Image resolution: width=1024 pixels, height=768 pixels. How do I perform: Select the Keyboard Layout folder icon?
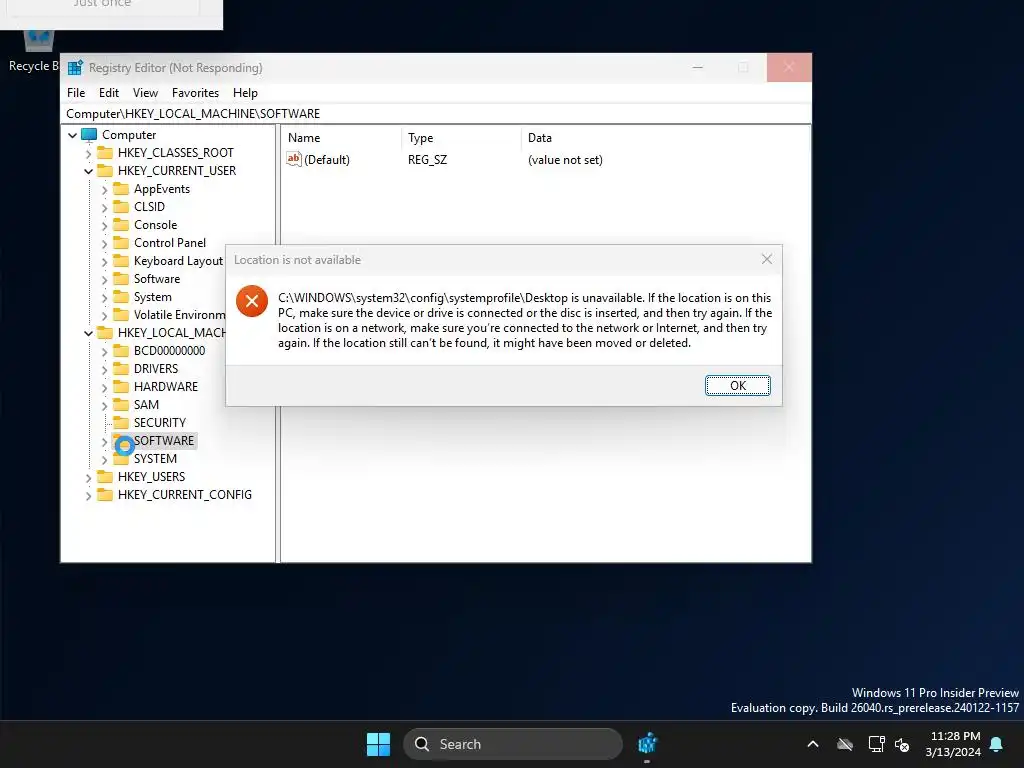[x=121, y=261]
